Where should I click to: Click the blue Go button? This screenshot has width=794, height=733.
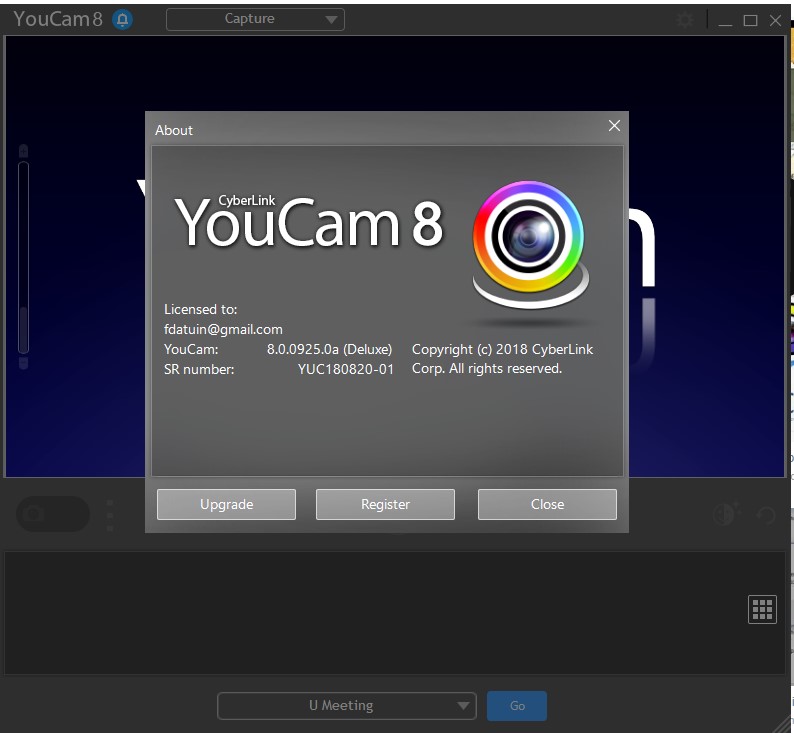coord(517,706)
